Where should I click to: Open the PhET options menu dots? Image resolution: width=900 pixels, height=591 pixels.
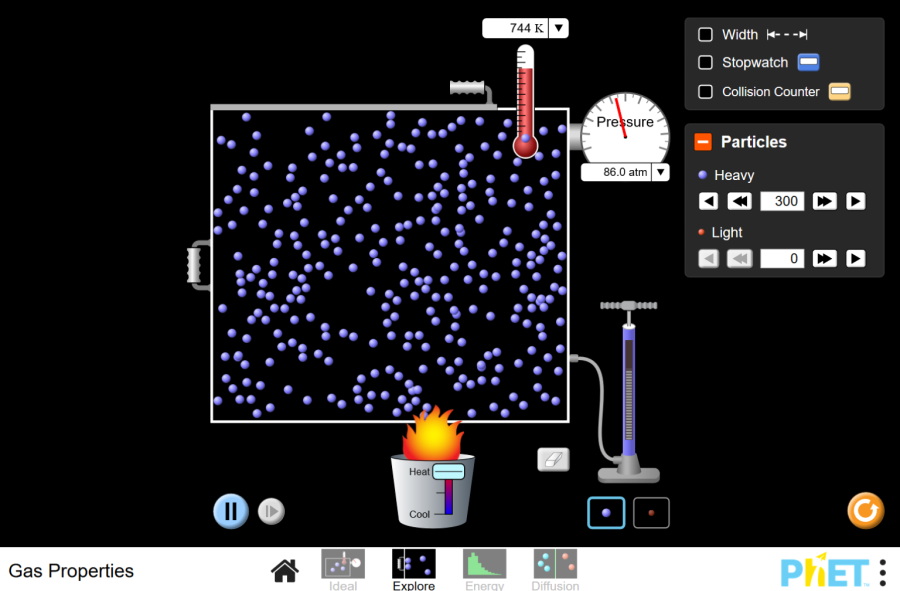pyautogui.click(x=882, y=572)
